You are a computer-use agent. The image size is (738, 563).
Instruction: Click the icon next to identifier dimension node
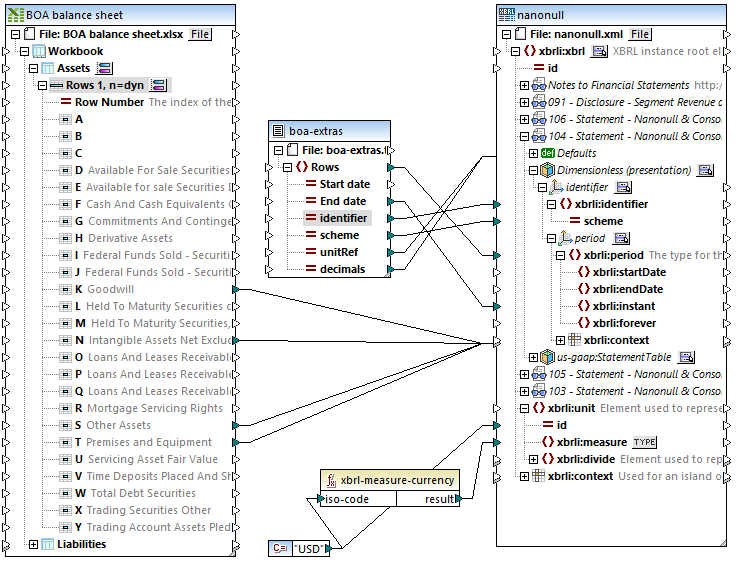(x=623, y=187)
